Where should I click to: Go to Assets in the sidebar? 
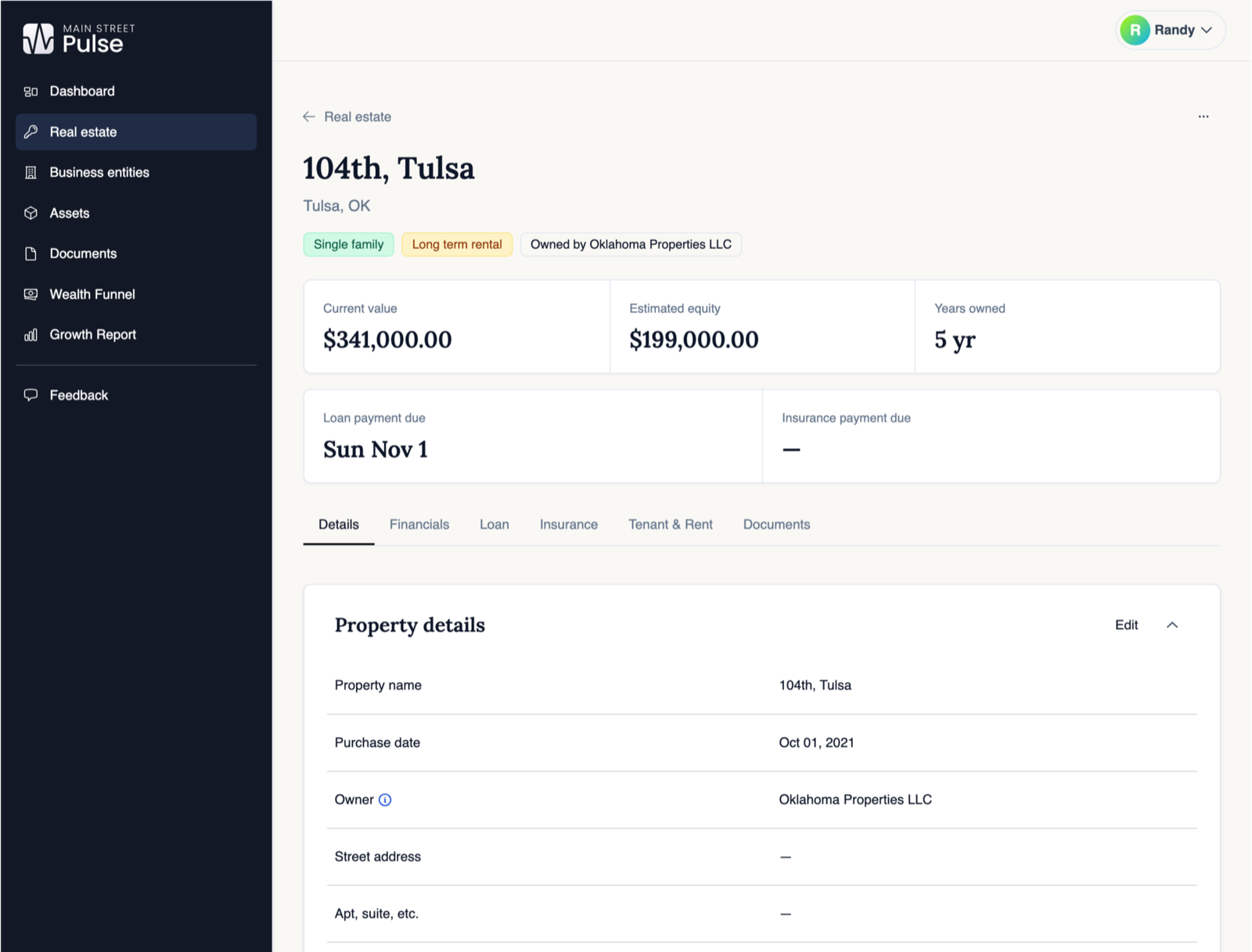(136, 214)
